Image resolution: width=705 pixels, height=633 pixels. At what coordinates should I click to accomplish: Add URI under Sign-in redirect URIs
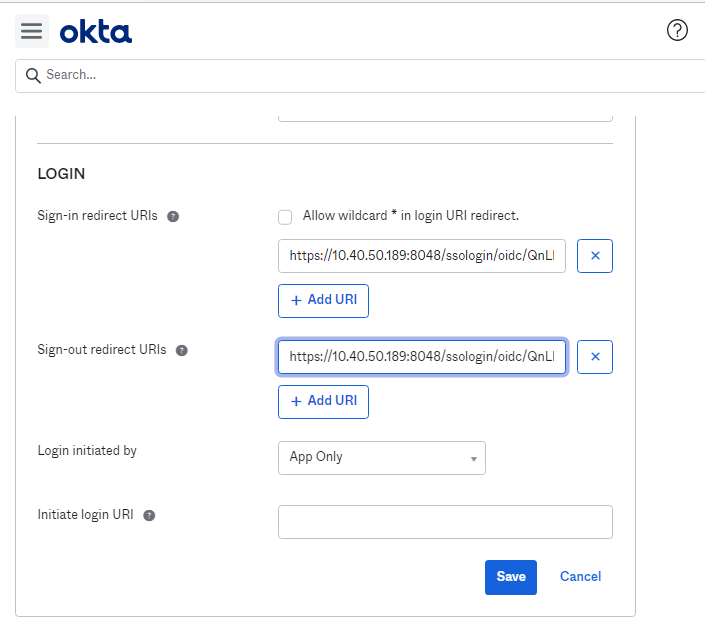323,301
